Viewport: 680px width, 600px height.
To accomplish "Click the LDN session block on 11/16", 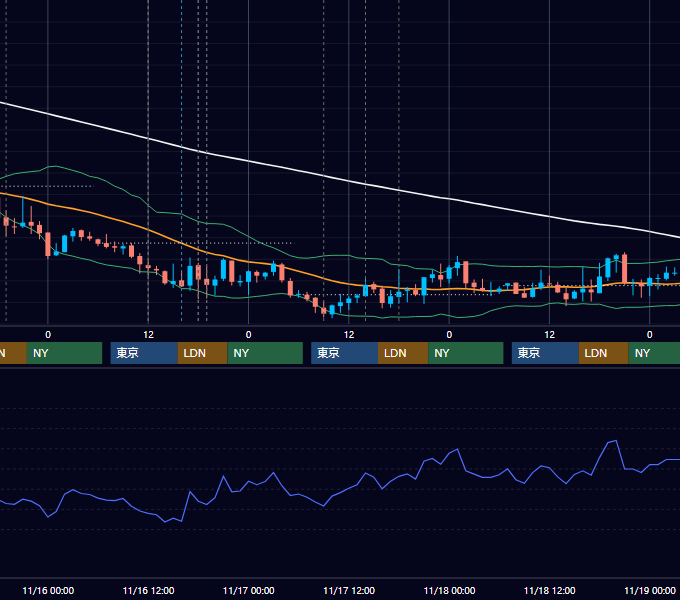I will (x=203, y=353).
